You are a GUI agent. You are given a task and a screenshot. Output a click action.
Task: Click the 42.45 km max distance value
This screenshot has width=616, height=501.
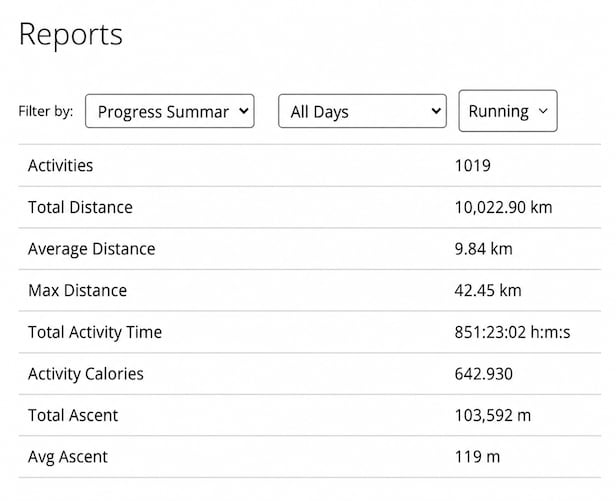click(x=488, y=290)
